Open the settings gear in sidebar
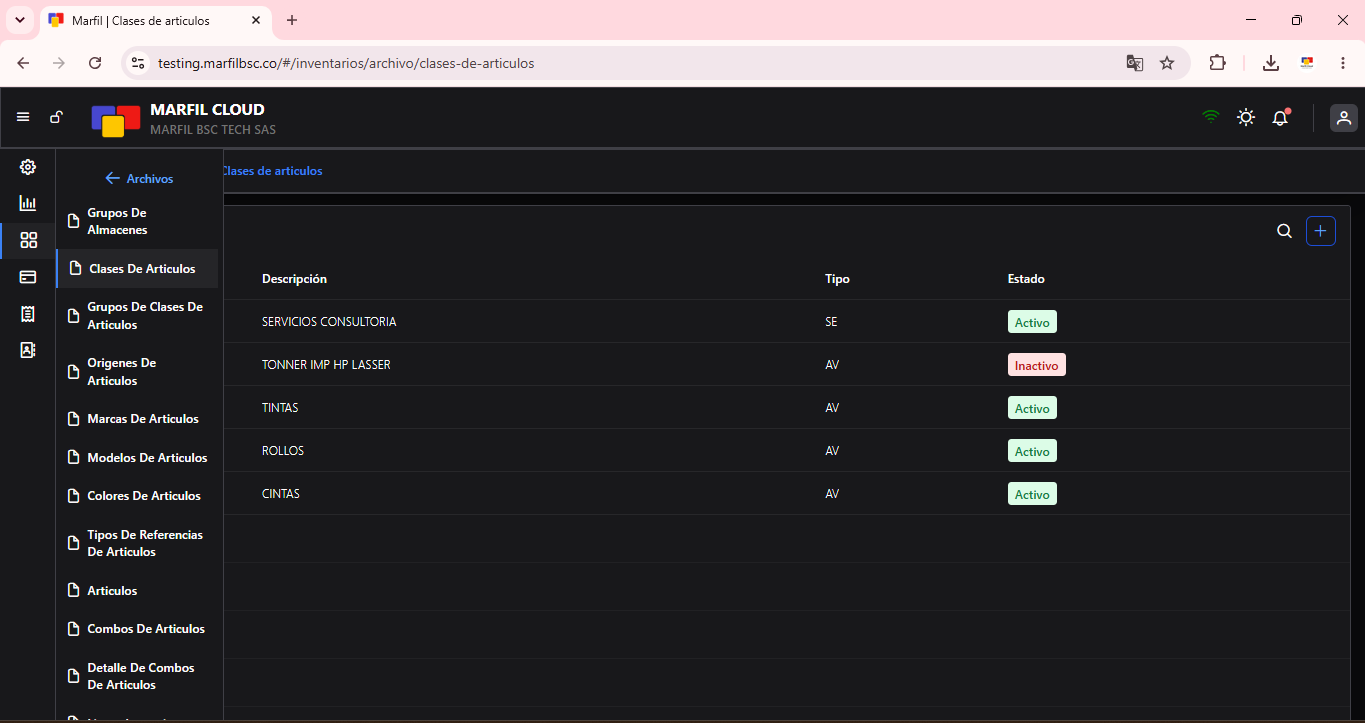This screenshot has height=723, width=1365. point(28,167)
